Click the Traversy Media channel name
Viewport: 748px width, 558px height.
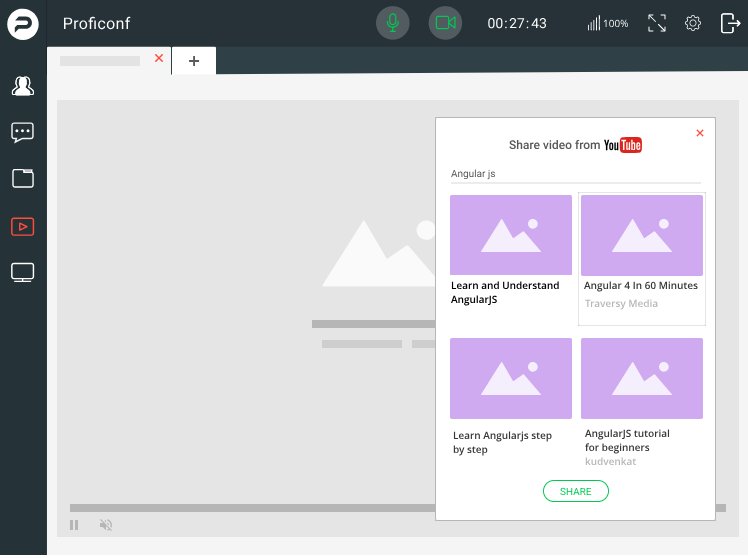[x=621, y=303]
